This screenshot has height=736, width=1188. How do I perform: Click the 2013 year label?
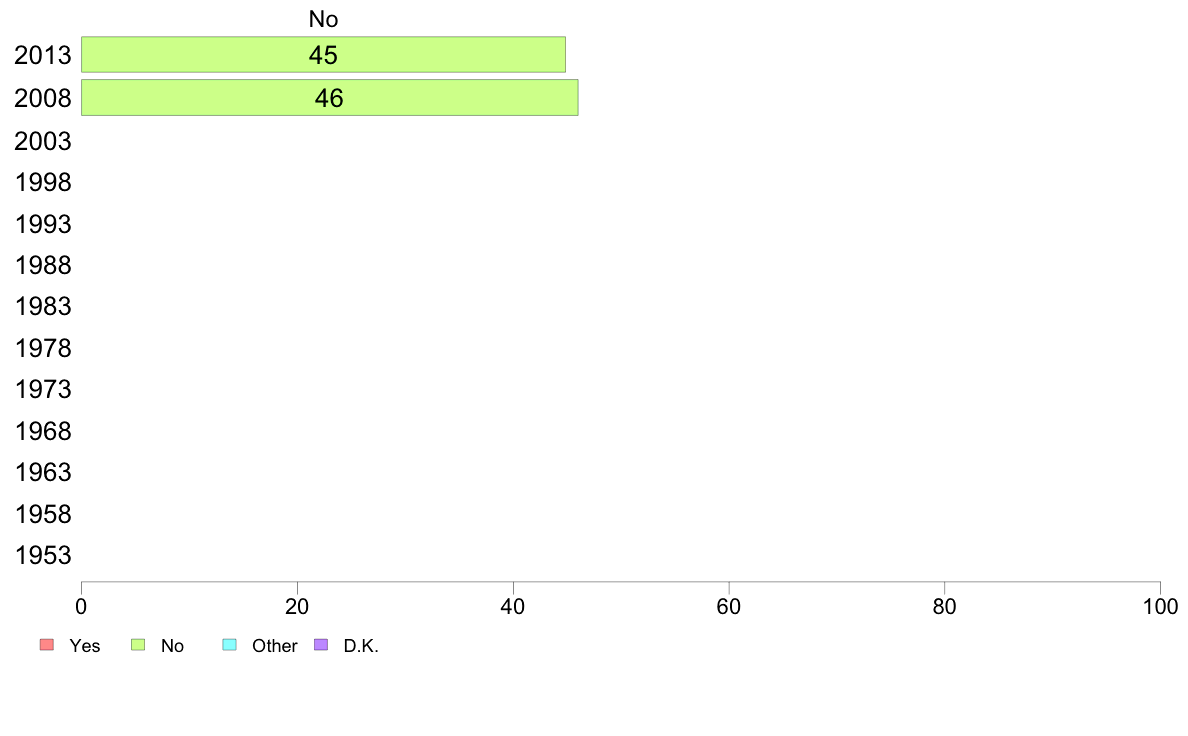click(x=42, y=55)
